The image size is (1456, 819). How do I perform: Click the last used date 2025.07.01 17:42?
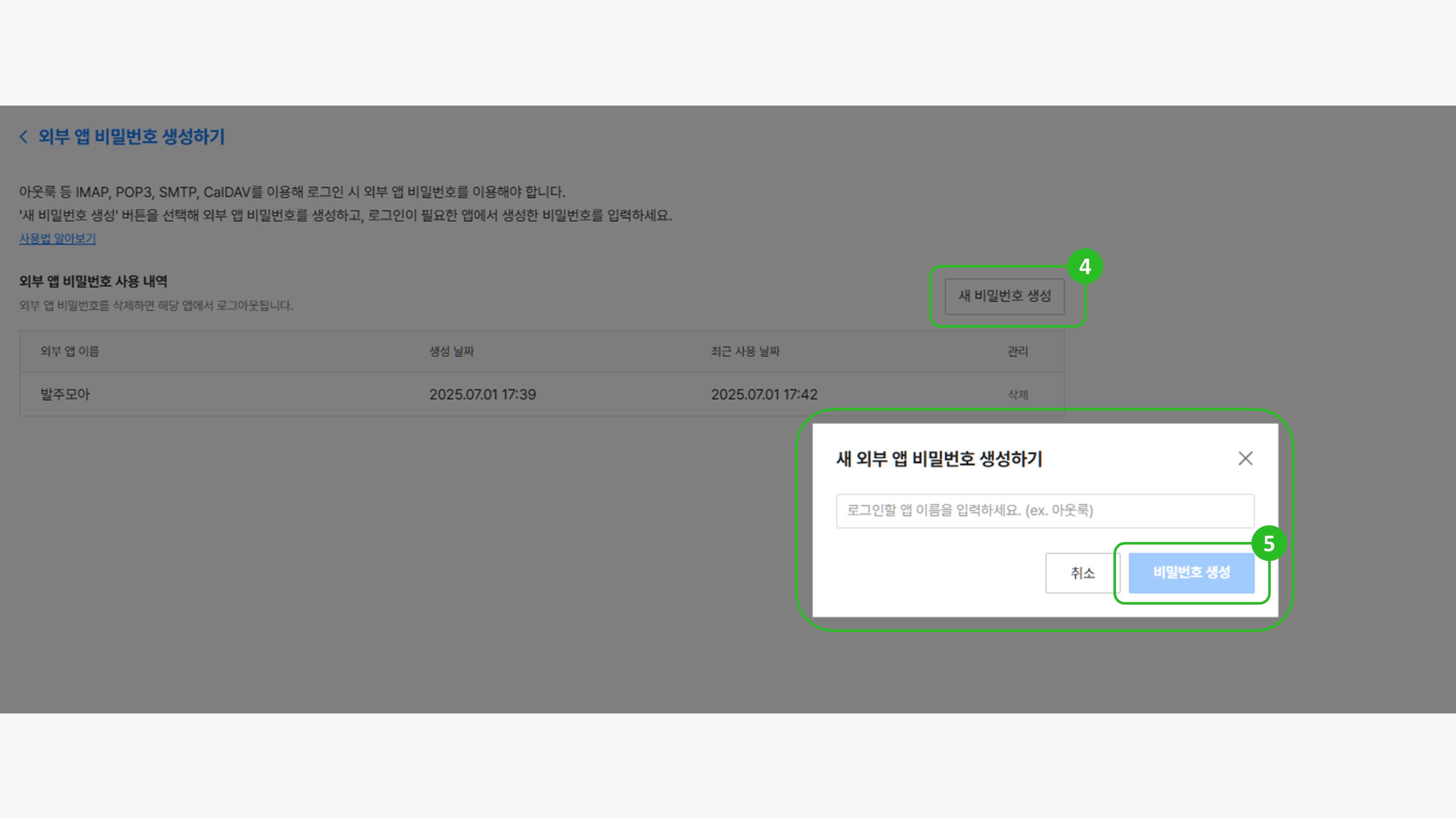pyautogui.click(x=764, y=395)
